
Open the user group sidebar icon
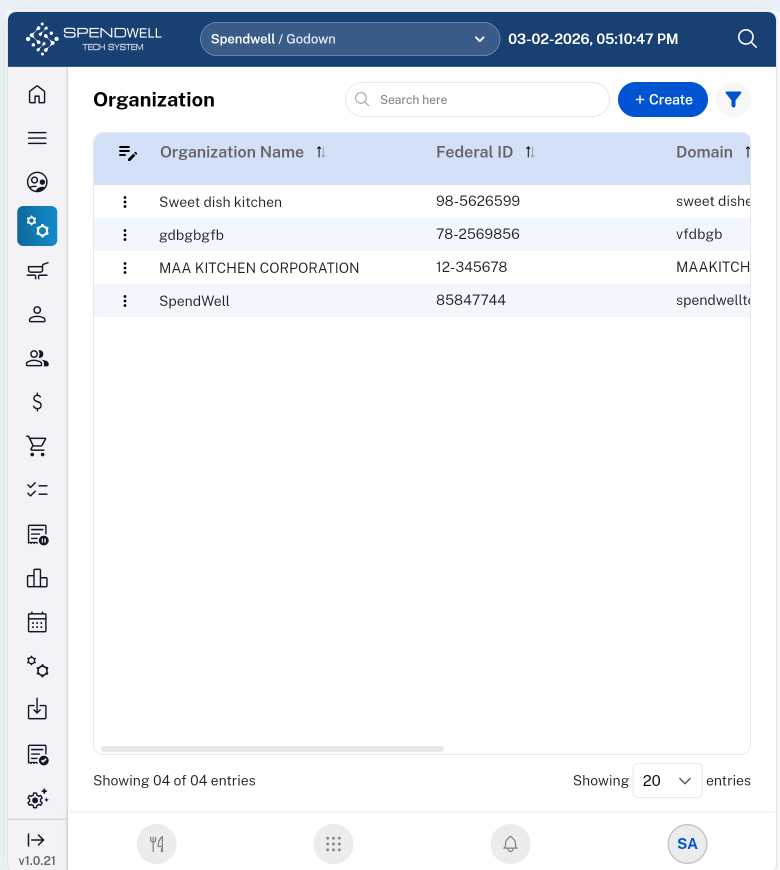(37, 358)
